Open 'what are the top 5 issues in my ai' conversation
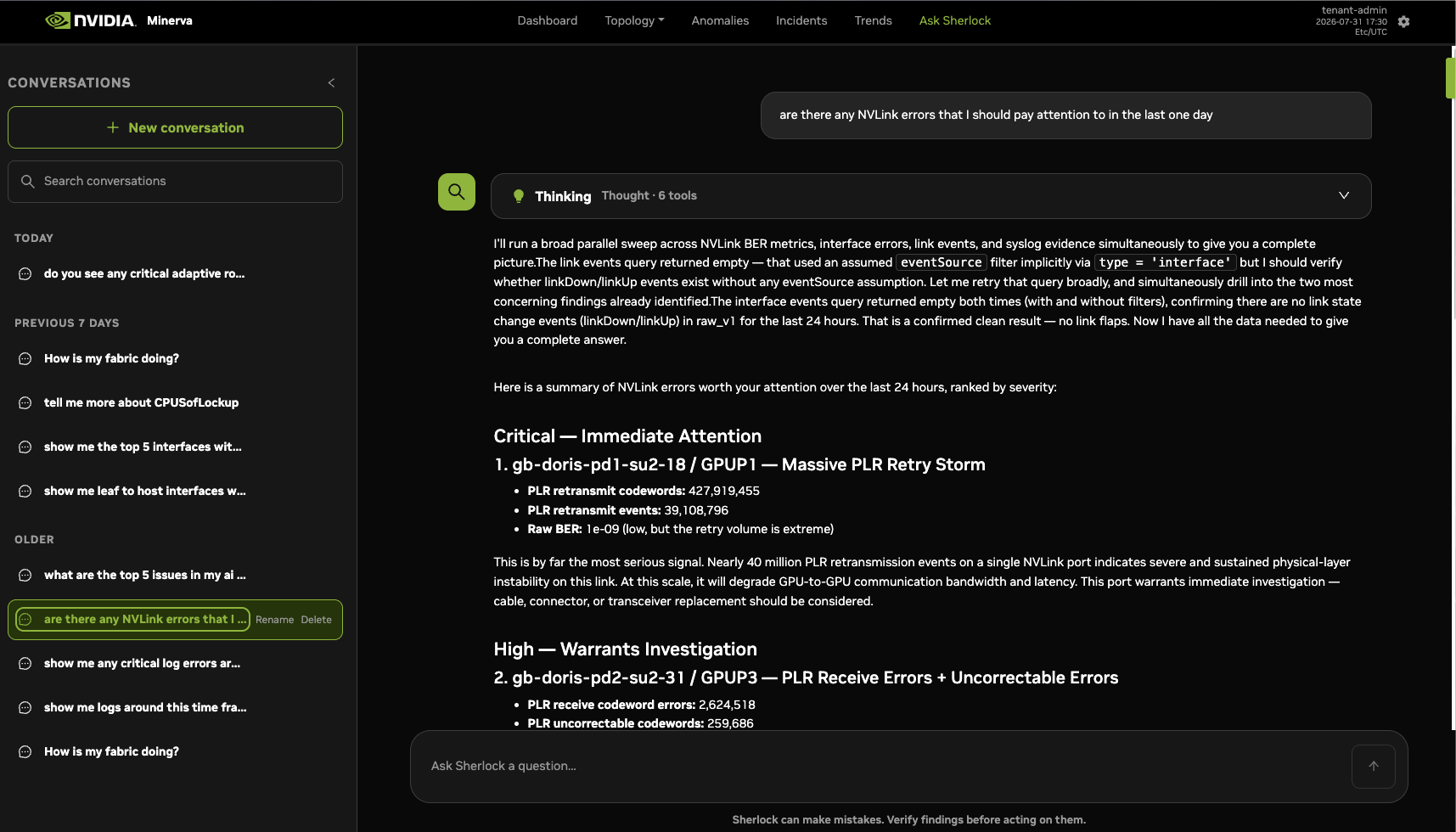1456x832 pixels. 144,576
